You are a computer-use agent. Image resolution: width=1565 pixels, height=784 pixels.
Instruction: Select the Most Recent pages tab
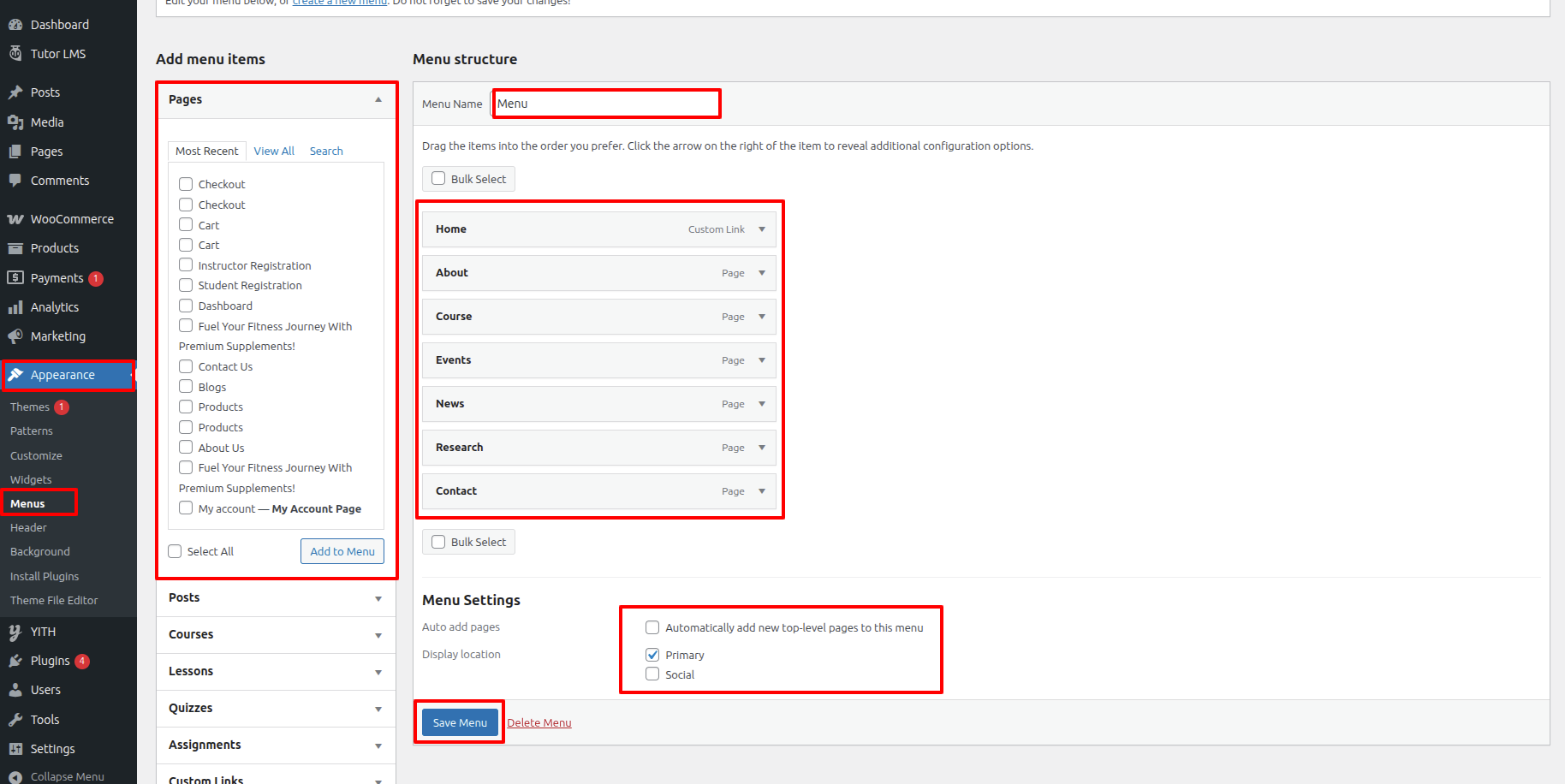[x=207, y=151]
